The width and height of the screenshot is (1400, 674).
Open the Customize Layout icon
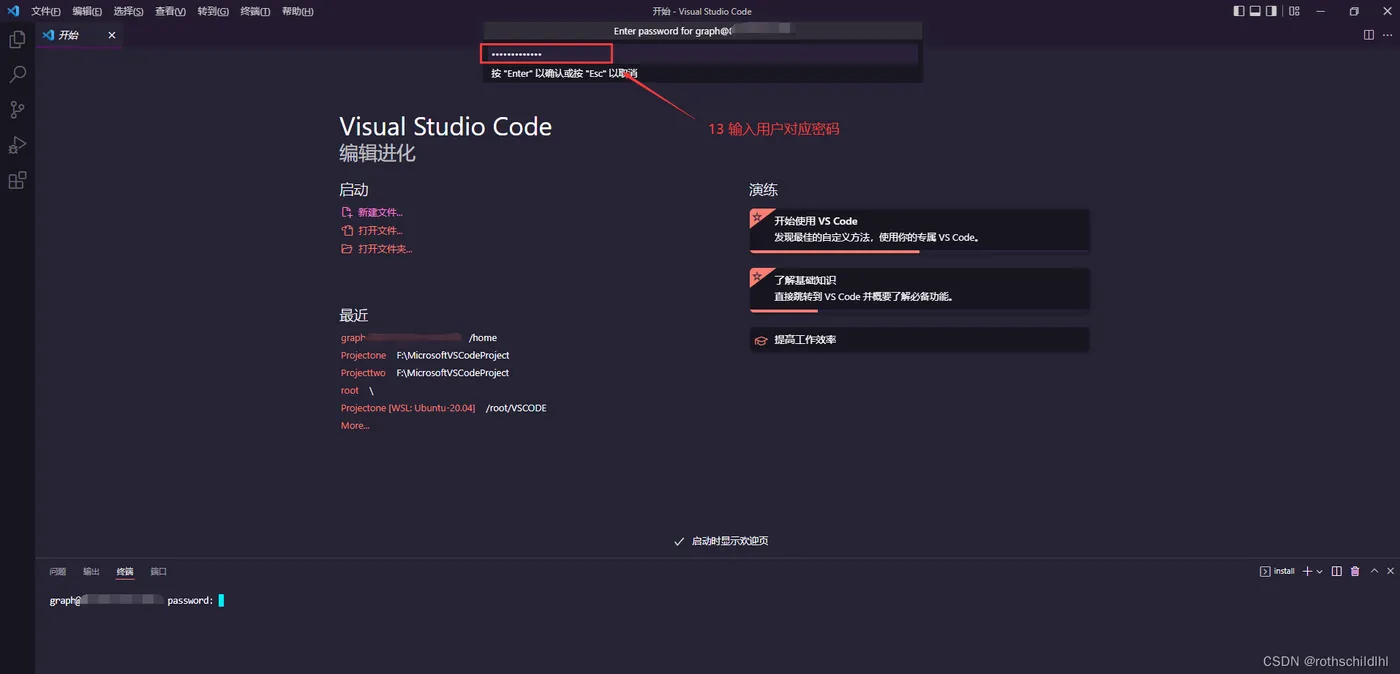pos(1294,11)
